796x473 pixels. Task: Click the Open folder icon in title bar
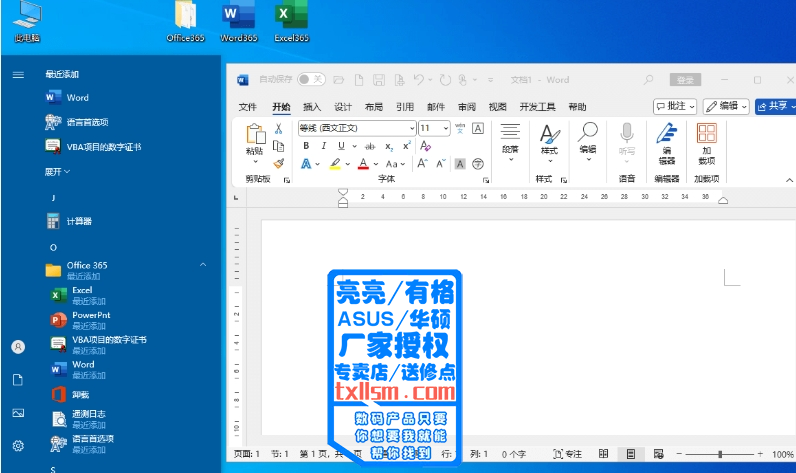coord(339,80)
